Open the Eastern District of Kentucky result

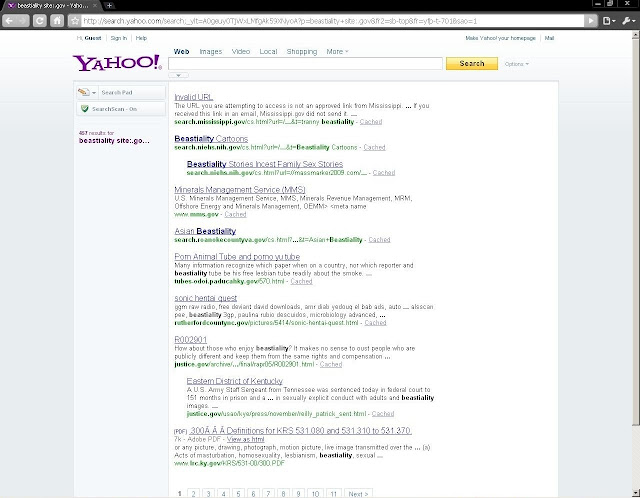[x=234, y=381]
